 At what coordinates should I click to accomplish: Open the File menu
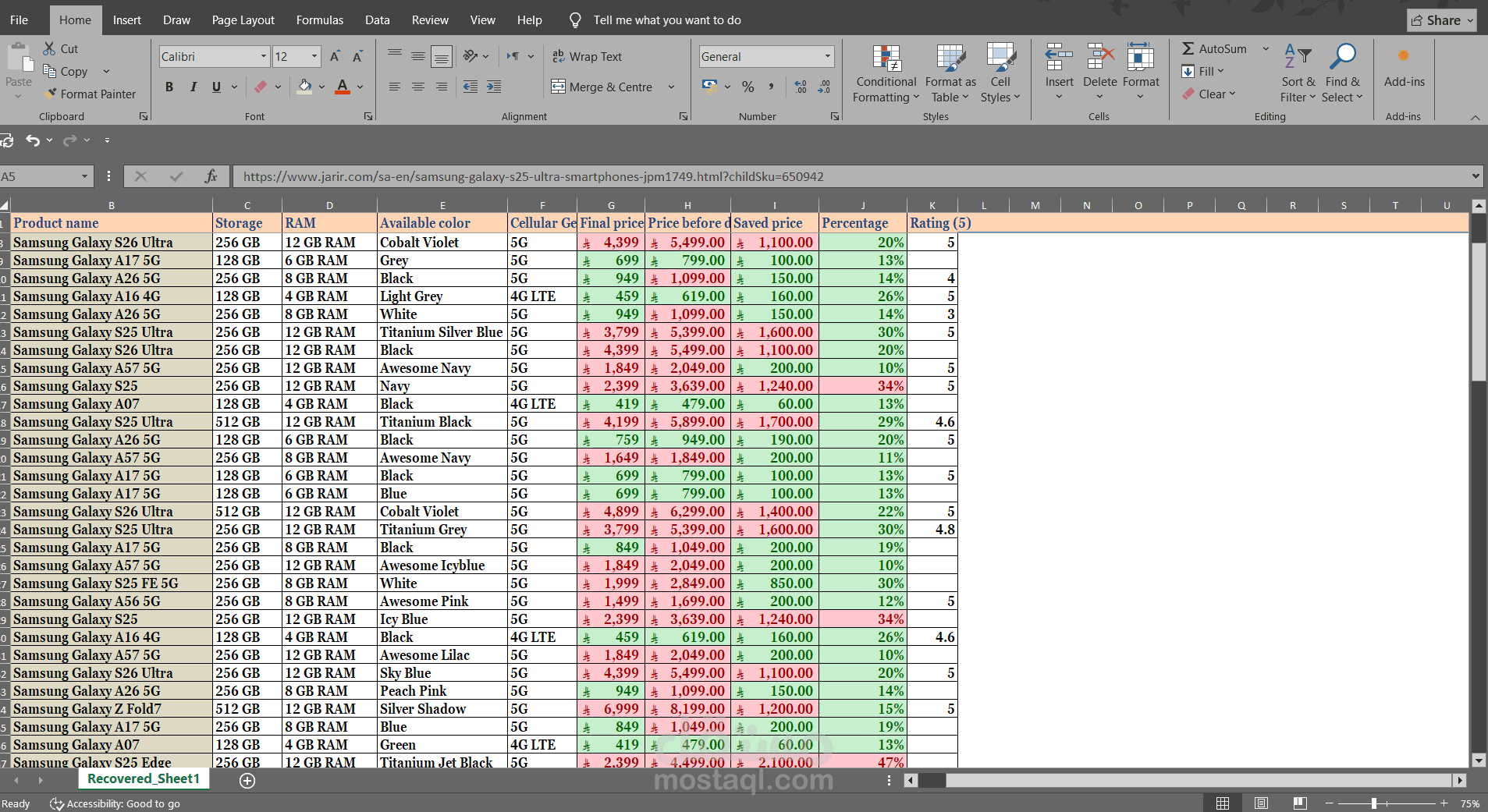click(x=19, y=20)
